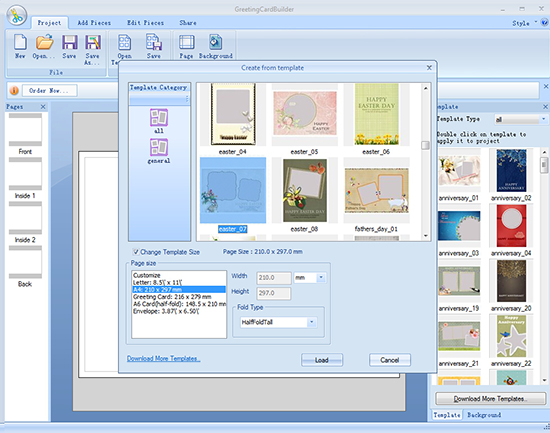Select 'Letter: 8.5" x 11"' page size
The height and width of the screenshot is (433, 550).
coord(179,282)
